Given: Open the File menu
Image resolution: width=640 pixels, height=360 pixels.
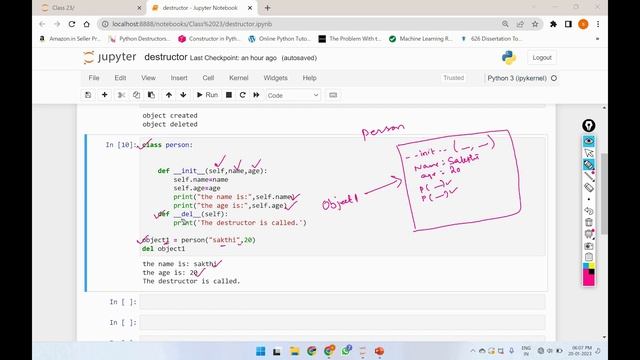Looking at the screenshot, I should tap(94, 78).
